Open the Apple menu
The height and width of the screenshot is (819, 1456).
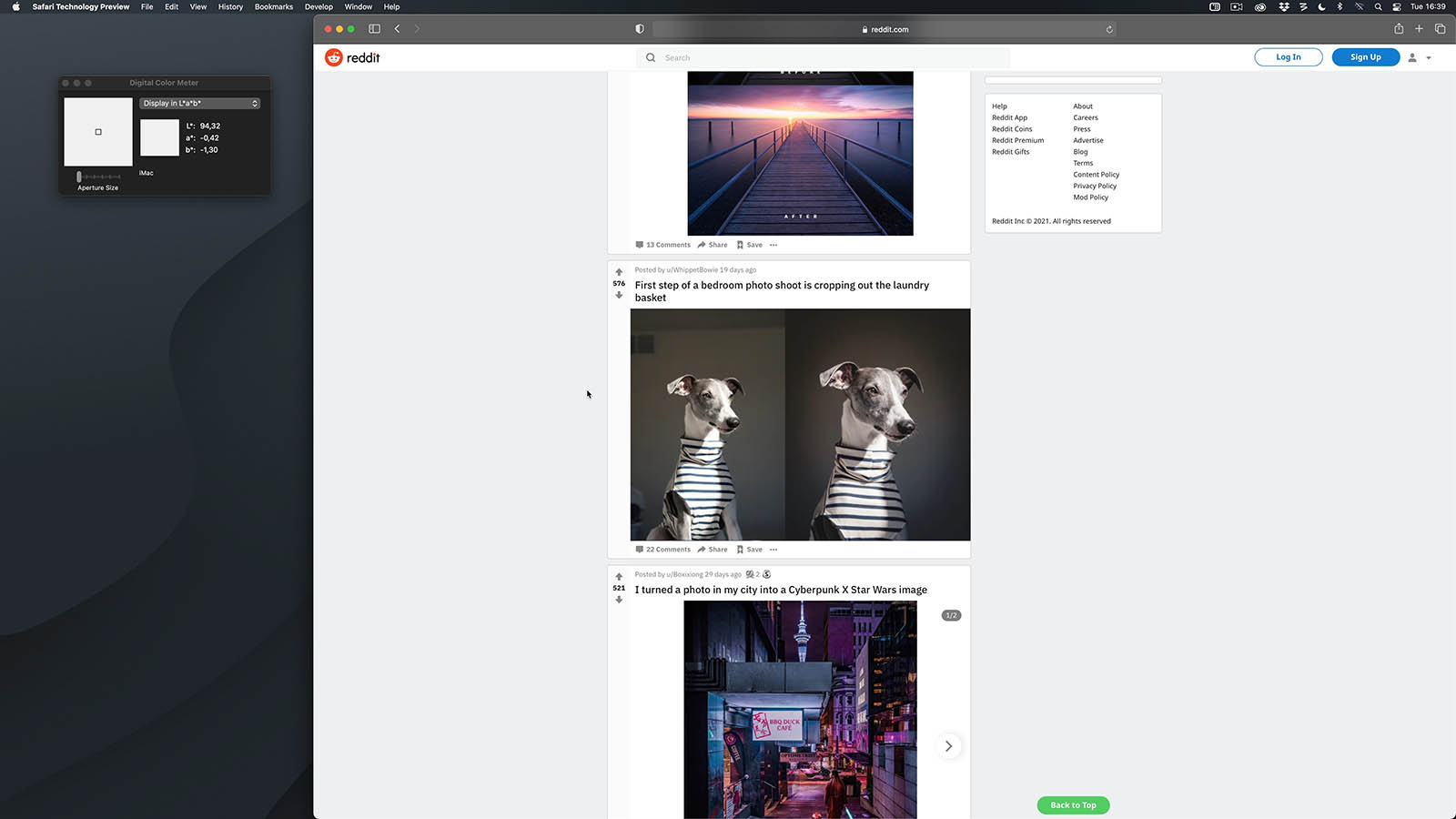pos(15,6)
